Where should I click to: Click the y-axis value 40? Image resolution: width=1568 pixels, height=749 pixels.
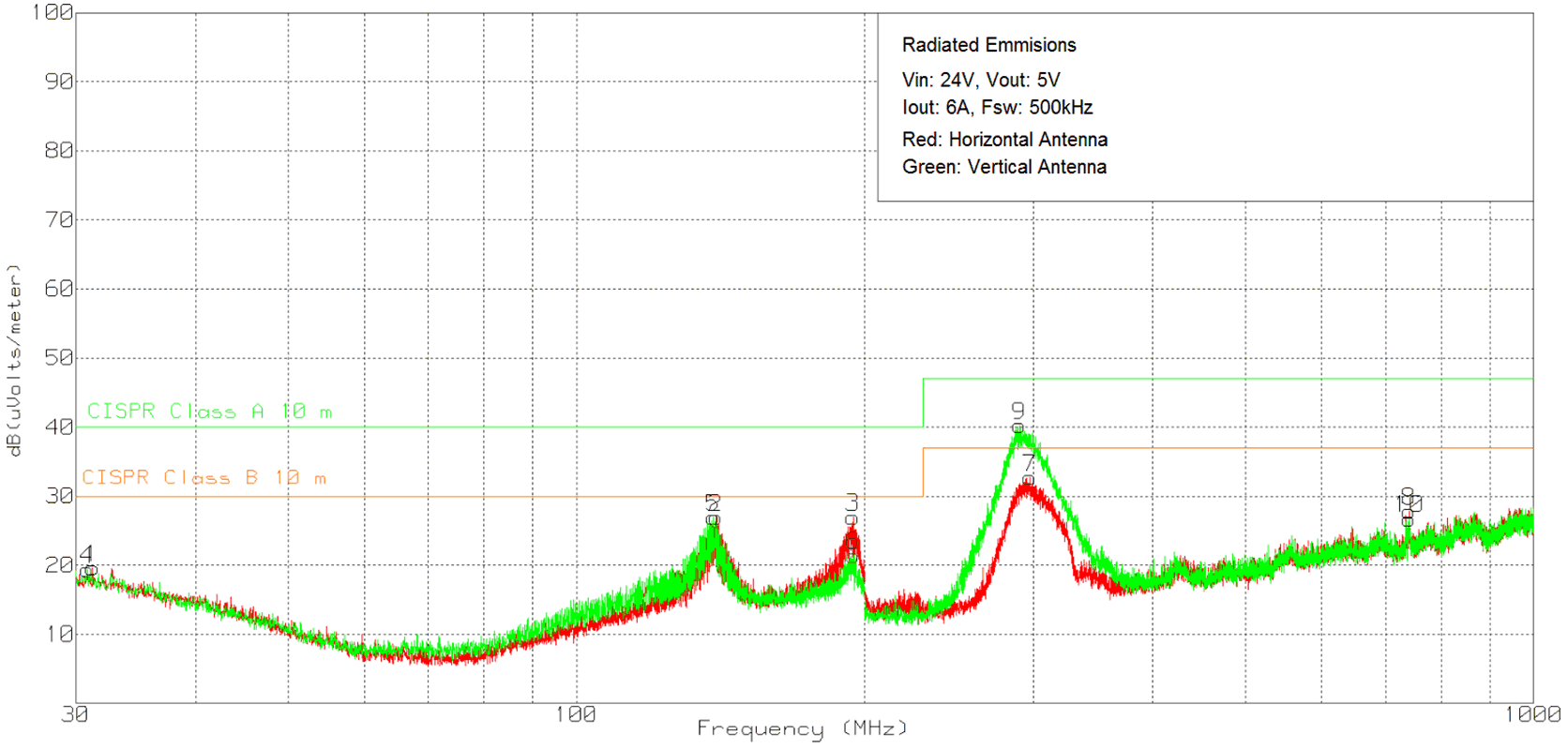58,427
